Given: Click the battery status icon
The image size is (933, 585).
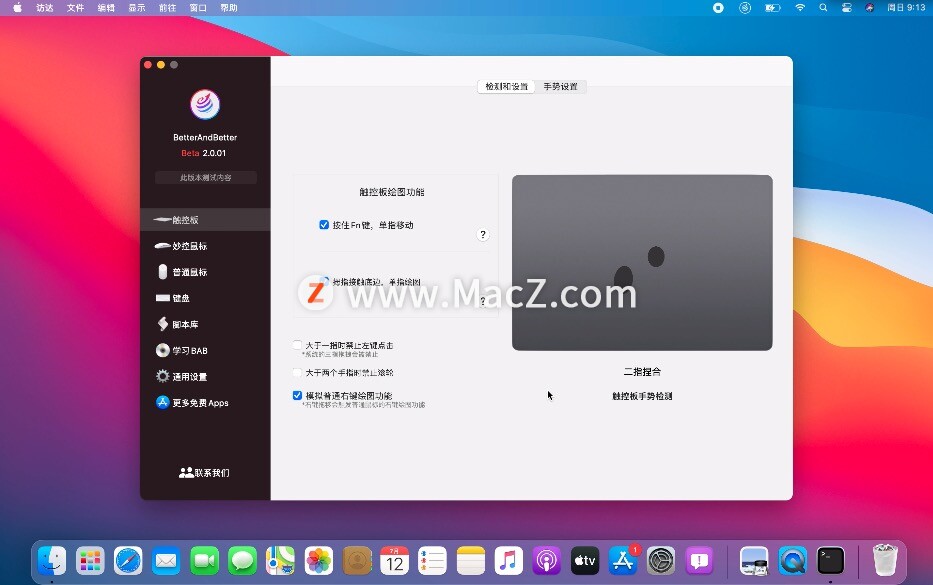Looking at the screenshot, I should [772, 8].
